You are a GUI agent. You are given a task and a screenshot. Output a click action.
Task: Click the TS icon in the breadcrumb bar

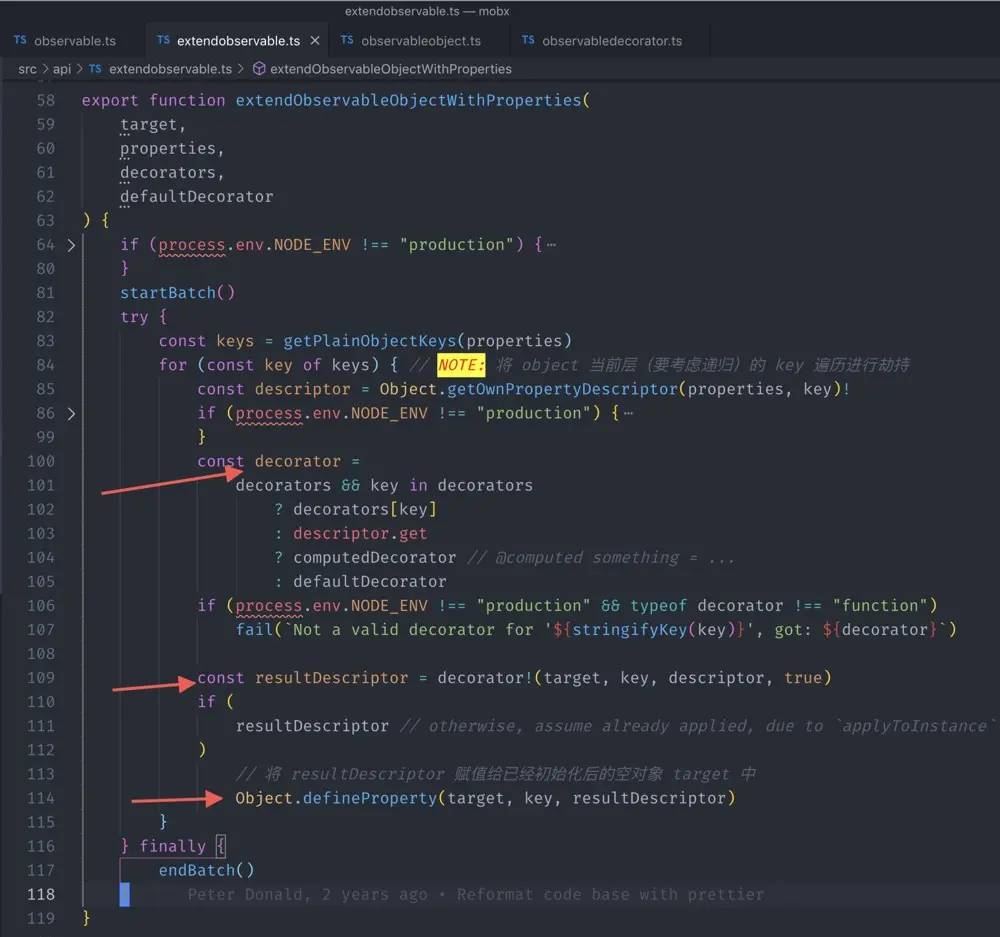(x=94, y=69)
